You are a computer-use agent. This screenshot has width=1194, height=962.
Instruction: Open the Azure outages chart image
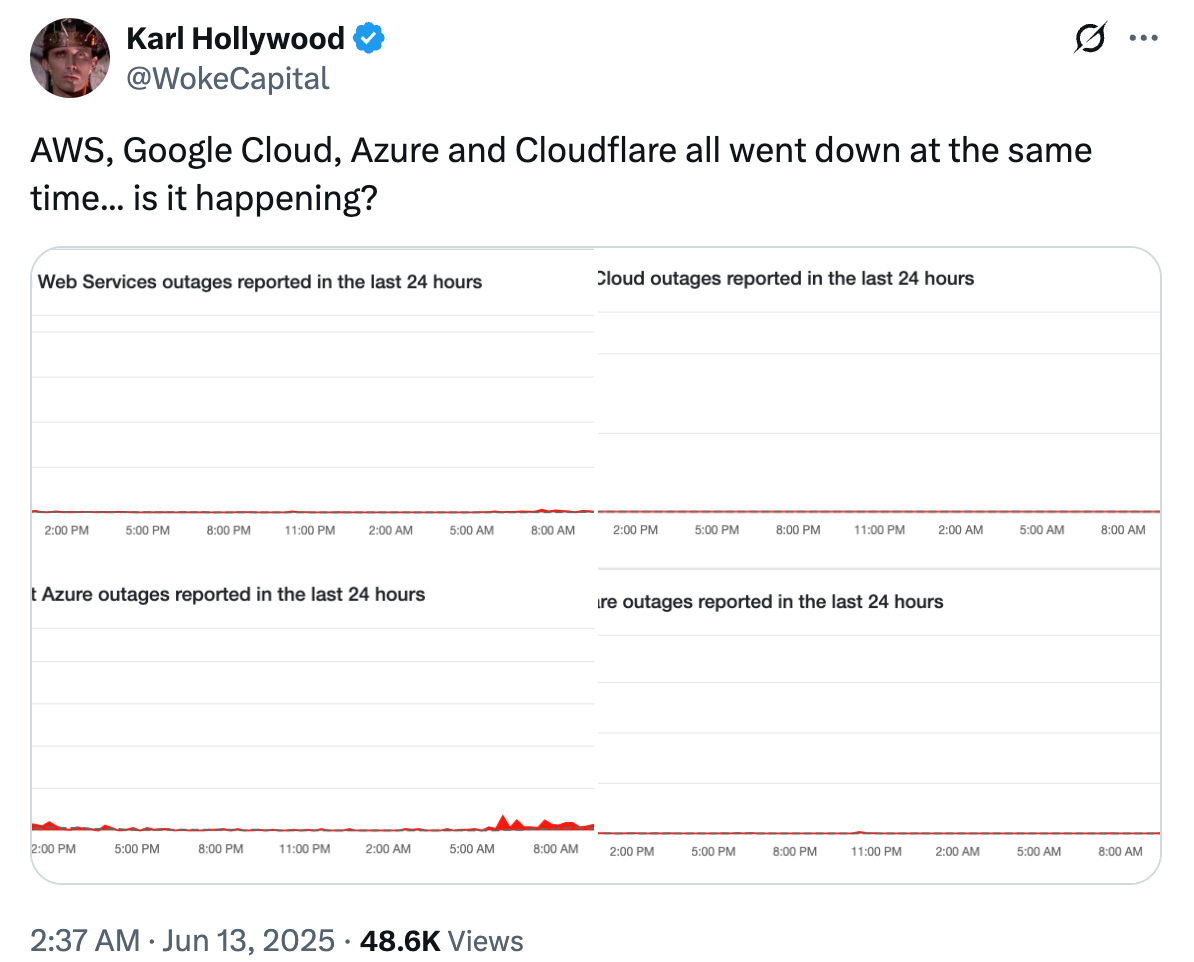(313, 726)
